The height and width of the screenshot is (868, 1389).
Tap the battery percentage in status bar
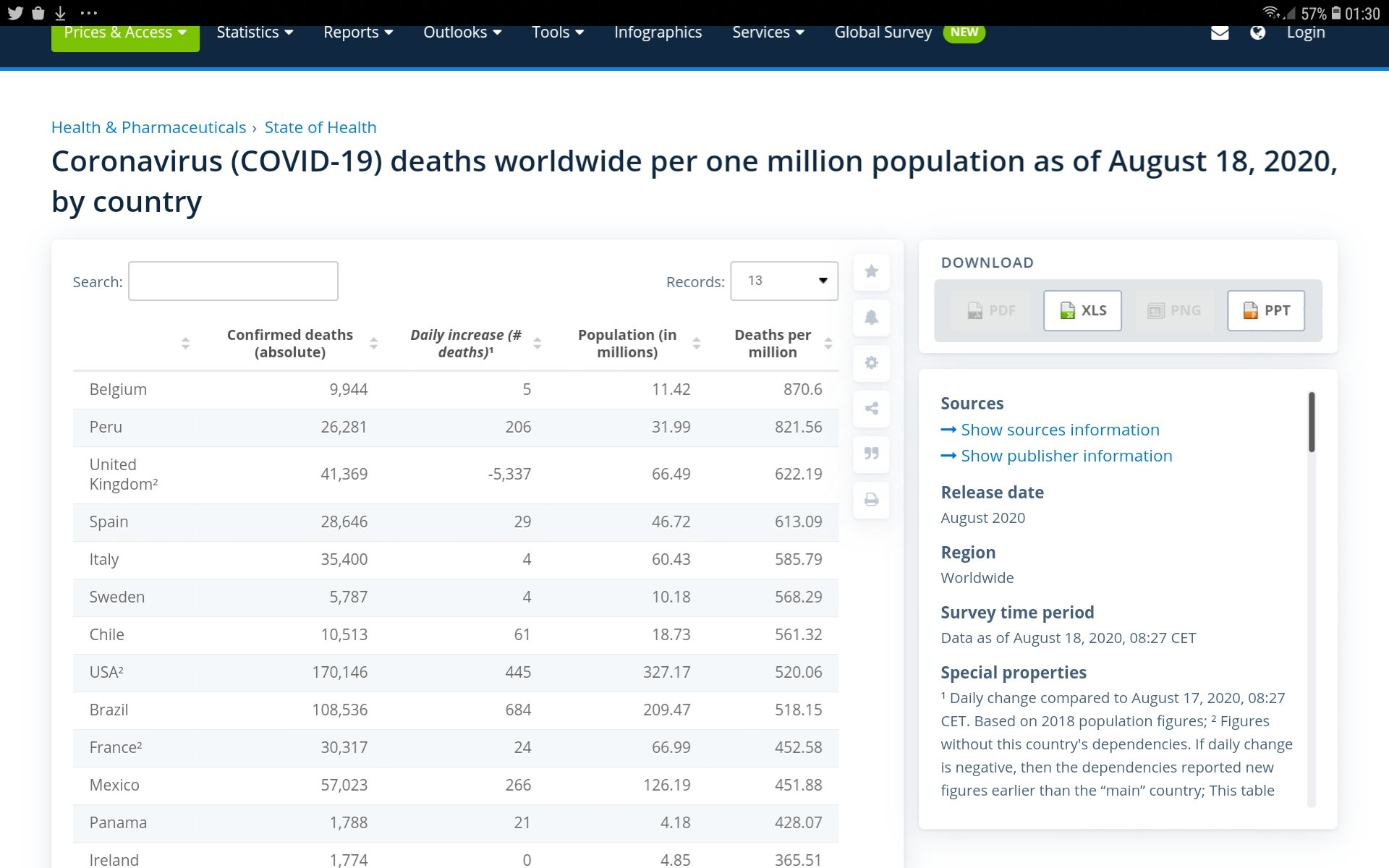(x=1313, y=14)
